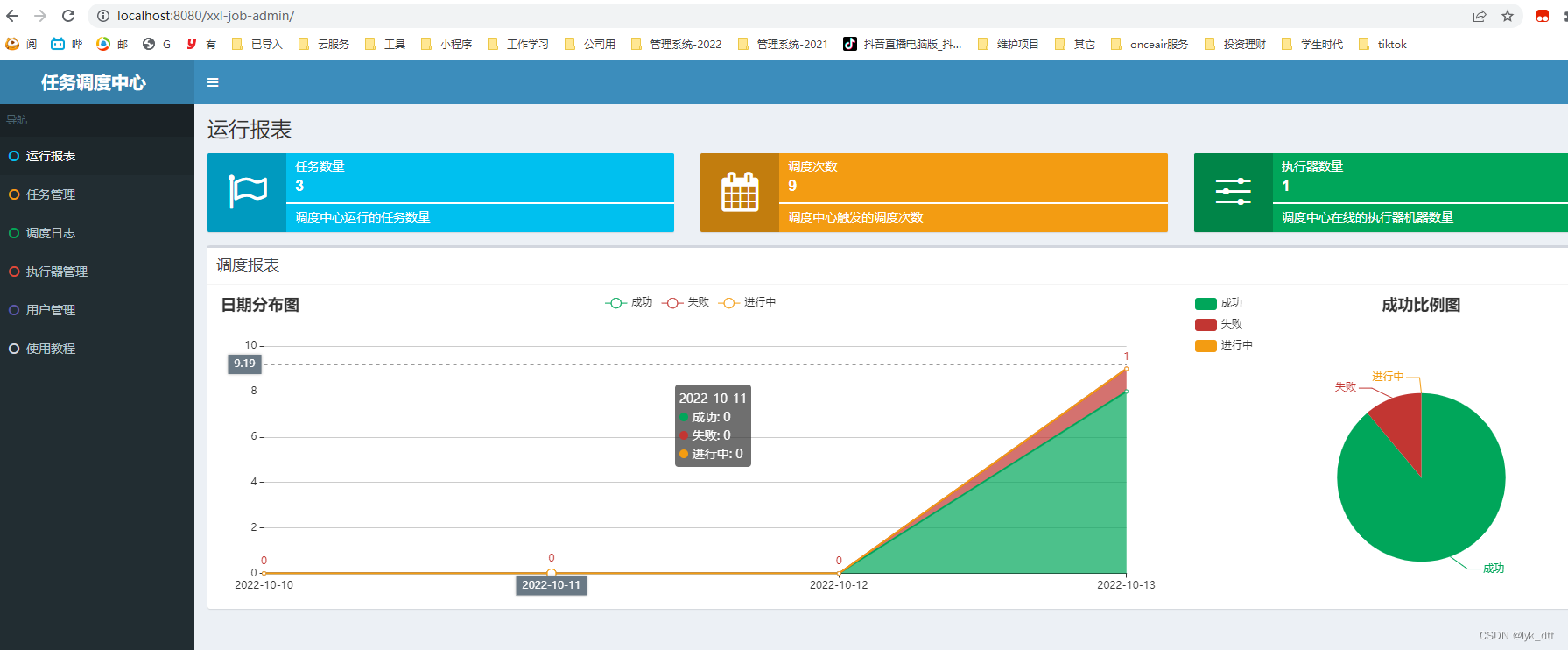The height and width of the screenshot is (650, 1568).
Task: Toggle 成功 series in line chart legend
Action: (x=629, y=302)
